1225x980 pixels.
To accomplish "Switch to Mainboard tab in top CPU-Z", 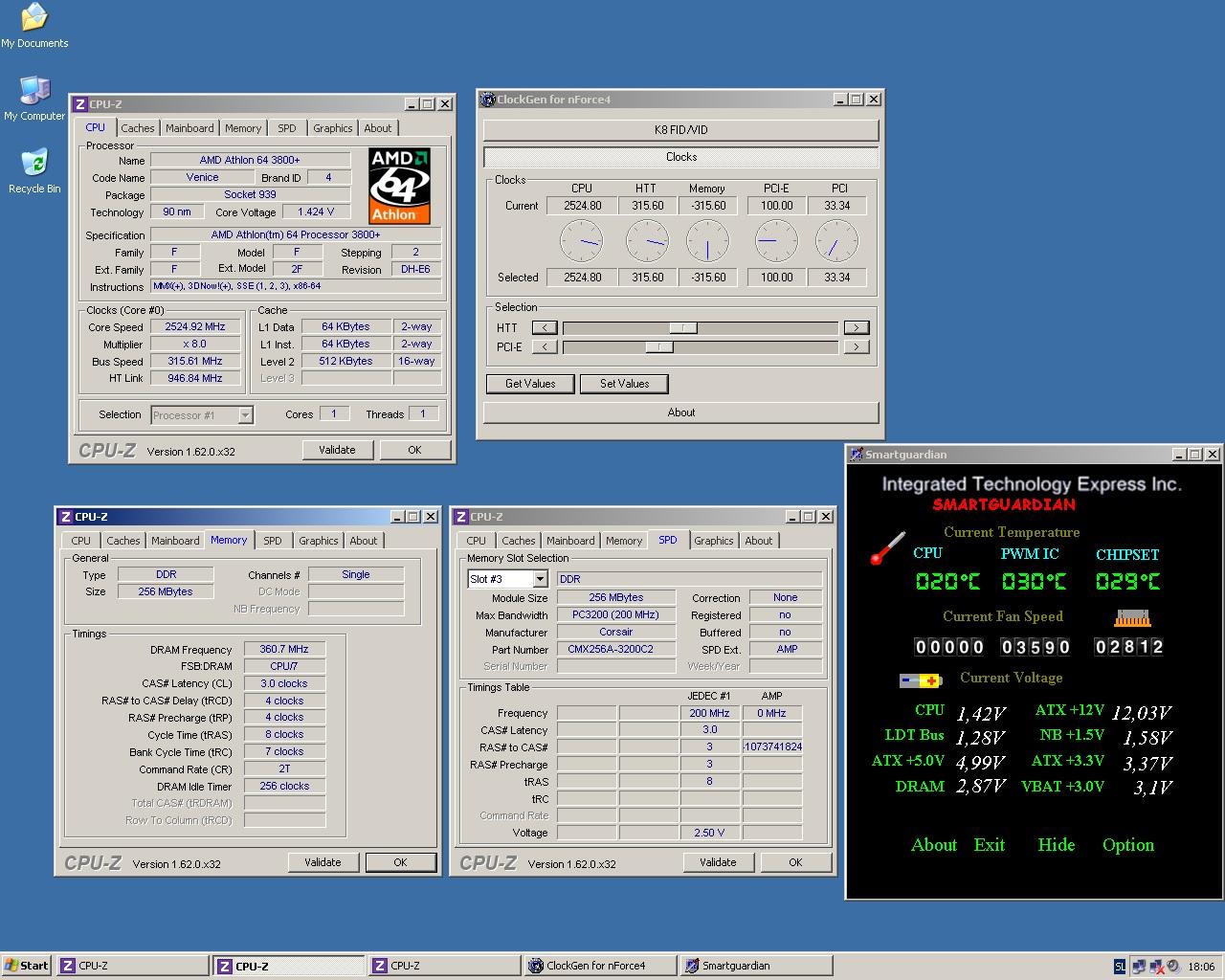I will 189,128.
